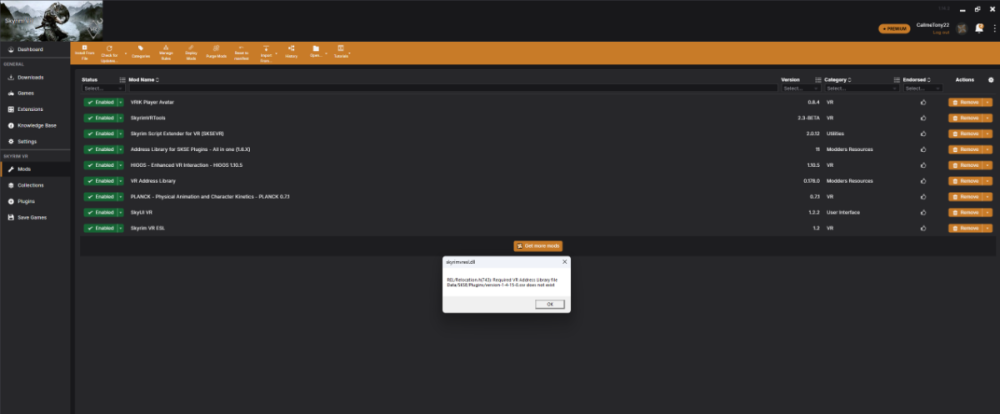Click the Skyrim VR game banner thumbnail
1000x414 pixels.
[x=52, y=21]
